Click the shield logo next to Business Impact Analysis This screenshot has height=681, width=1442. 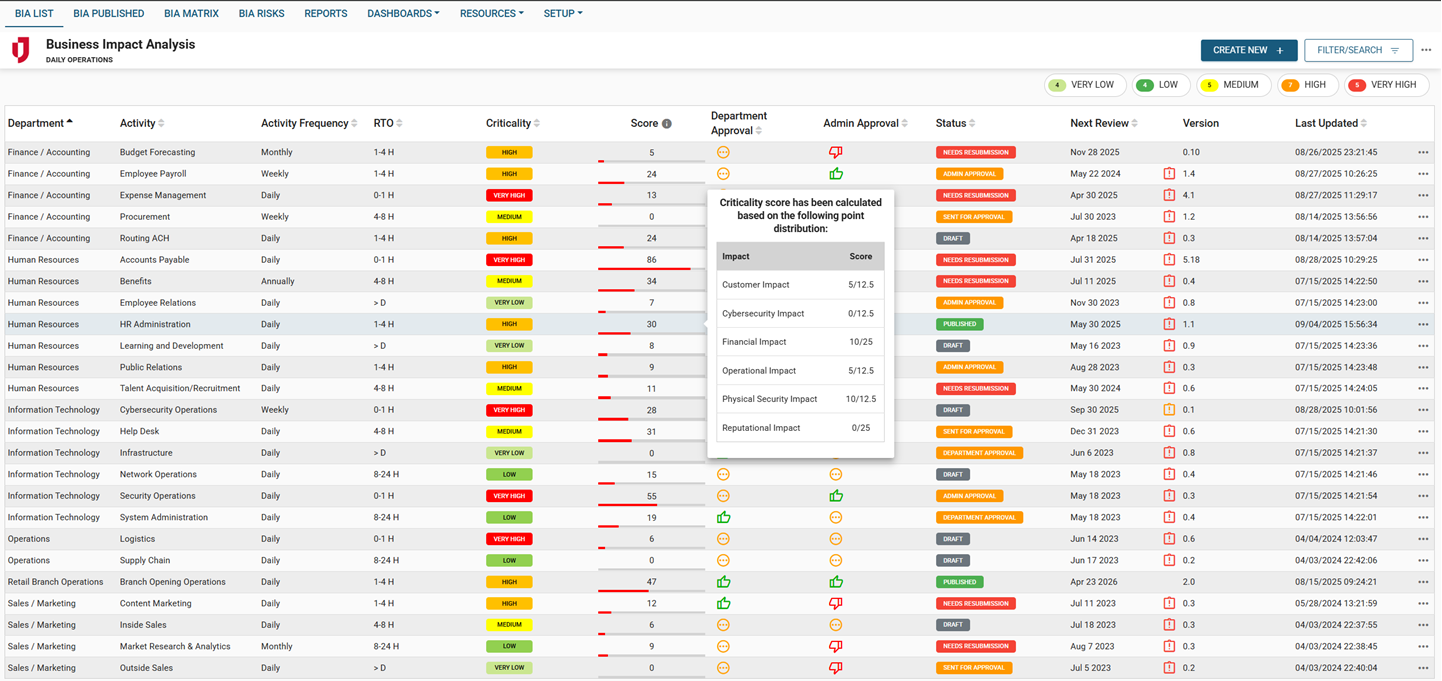pyautogui.click(x=20, y=49)
